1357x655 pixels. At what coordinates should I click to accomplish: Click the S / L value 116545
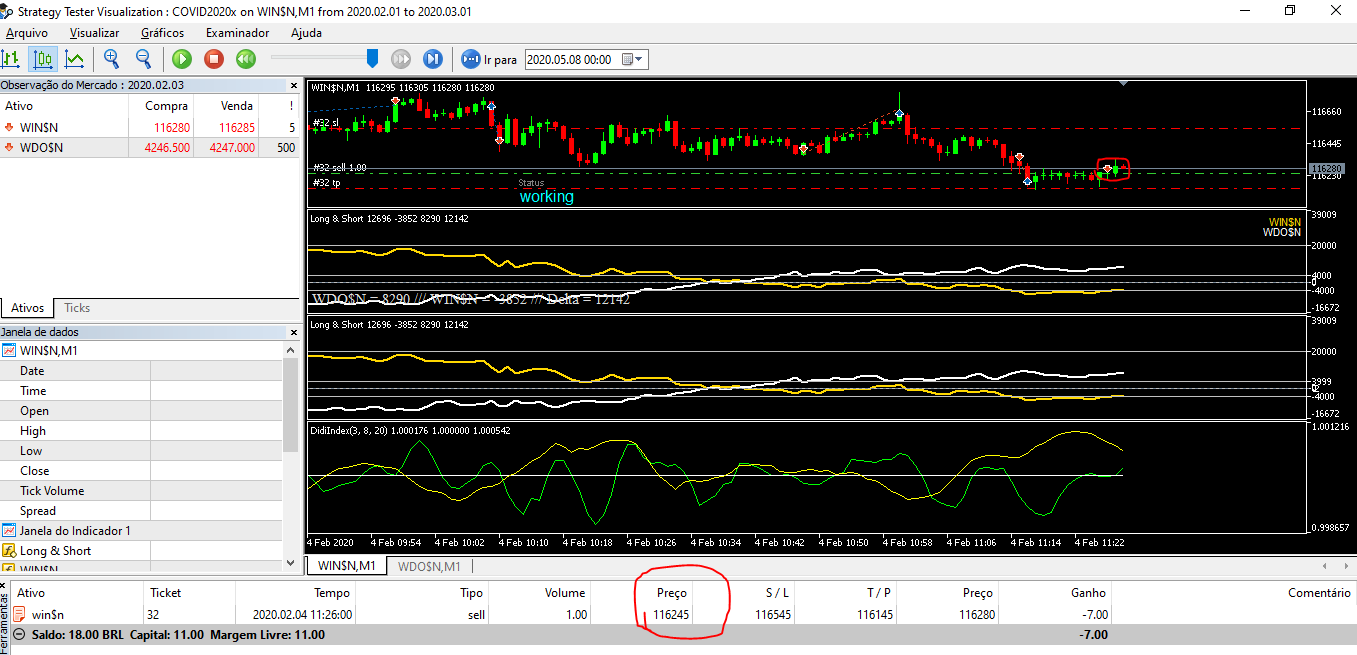tap(771, 614)
